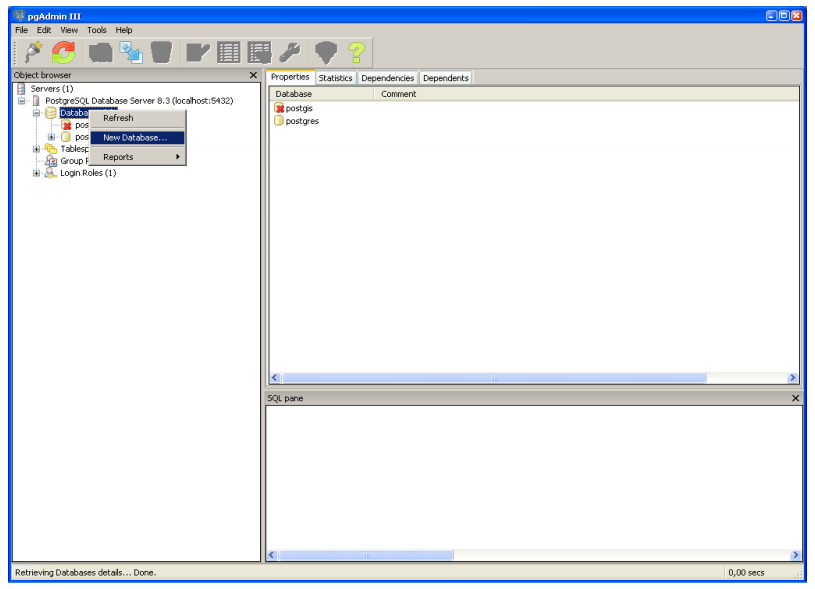Screen dimensions: 815x589
Task: Click the Database column header
Action: [321, 94]
